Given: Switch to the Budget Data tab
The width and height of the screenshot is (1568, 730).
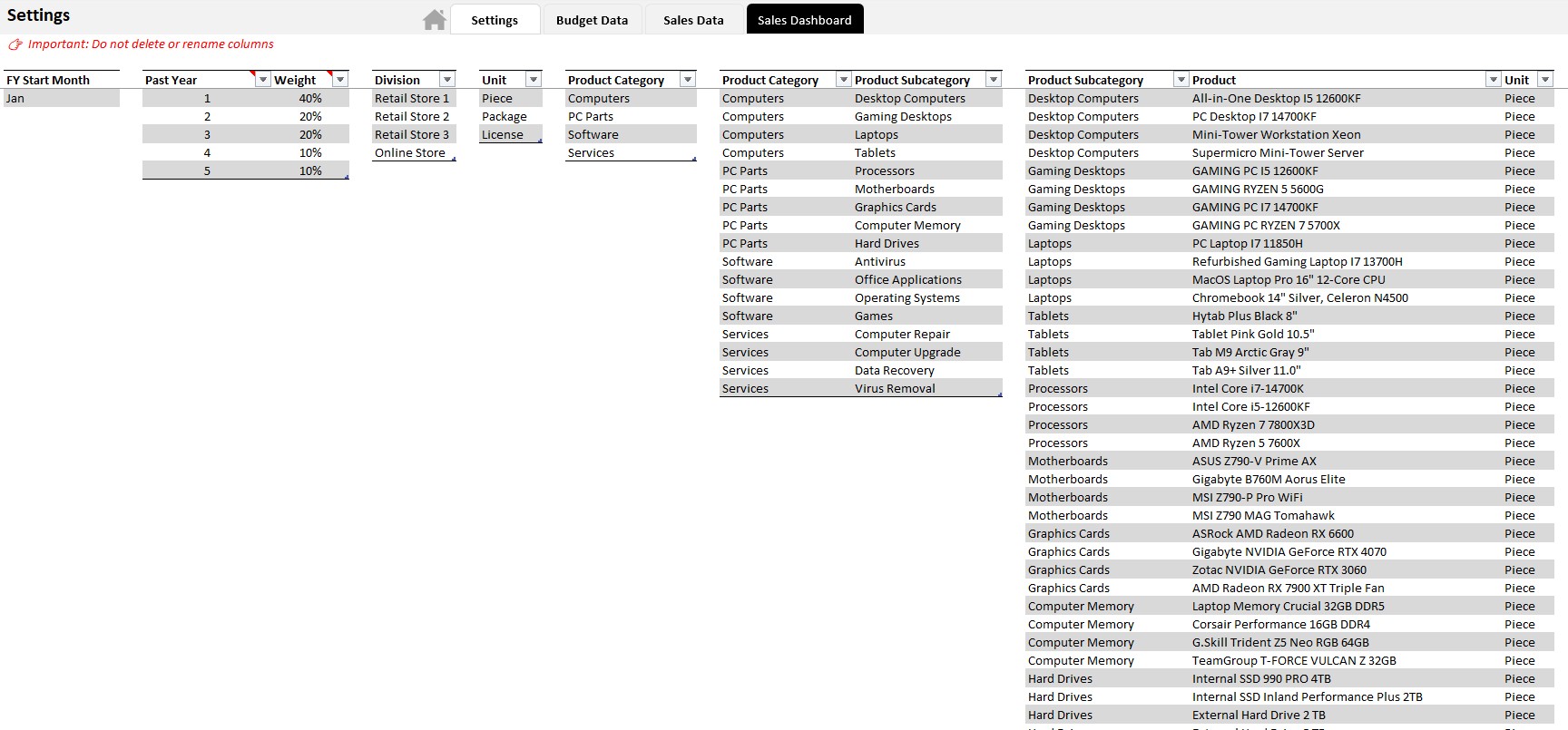Looking at the screenshot, I should click(x=592, y=20).
